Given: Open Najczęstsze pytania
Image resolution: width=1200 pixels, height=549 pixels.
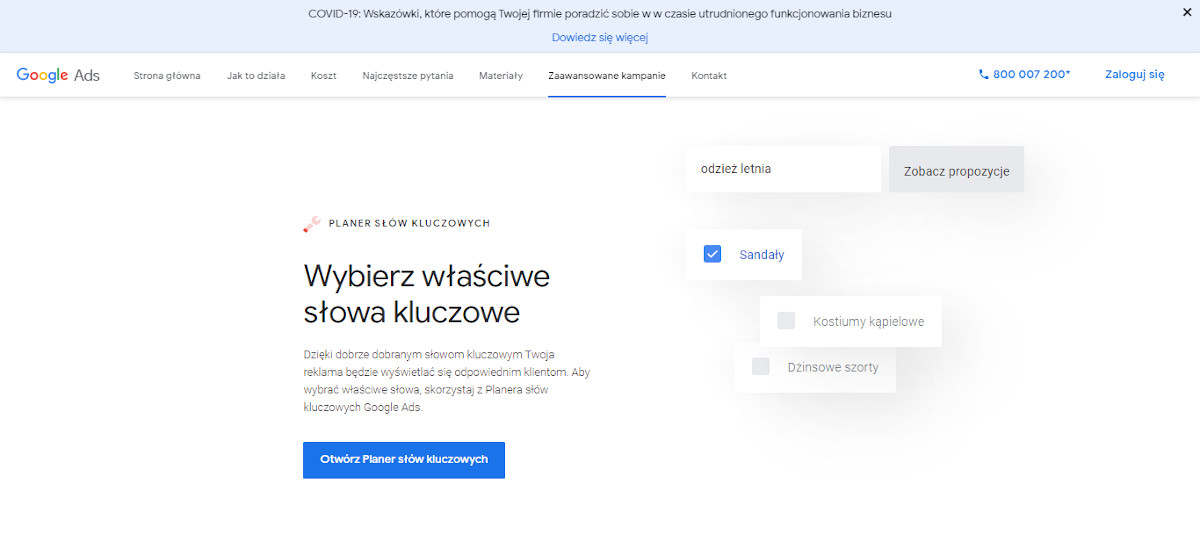Looking at the screenshot, I should [408, 76].
